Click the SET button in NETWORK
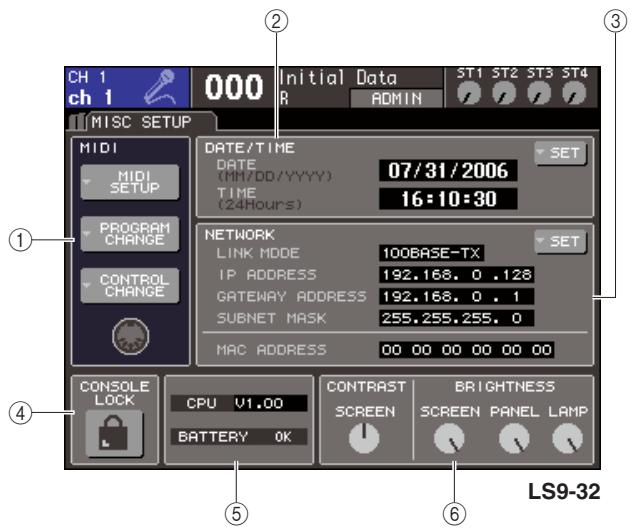631x531 pixels. (x=561, y=241)
